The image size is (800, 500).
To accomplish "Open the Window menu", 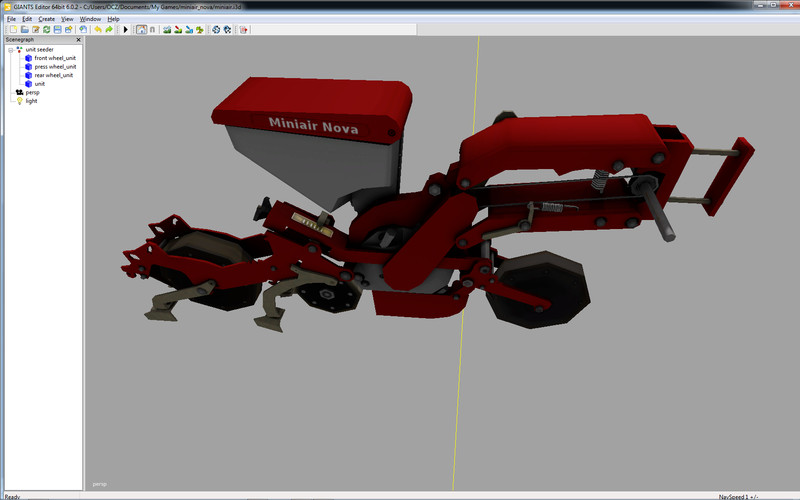I will tap(90, 19).
